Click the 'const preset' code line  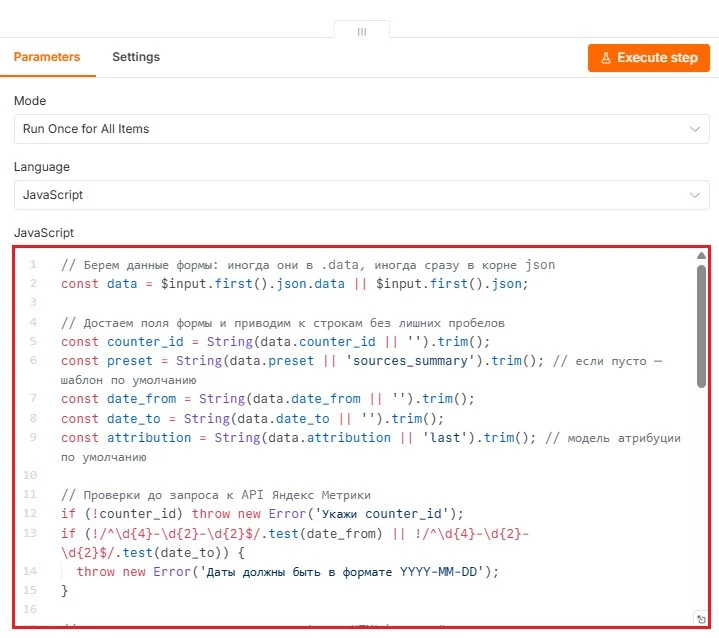click(x=361, y=370)
